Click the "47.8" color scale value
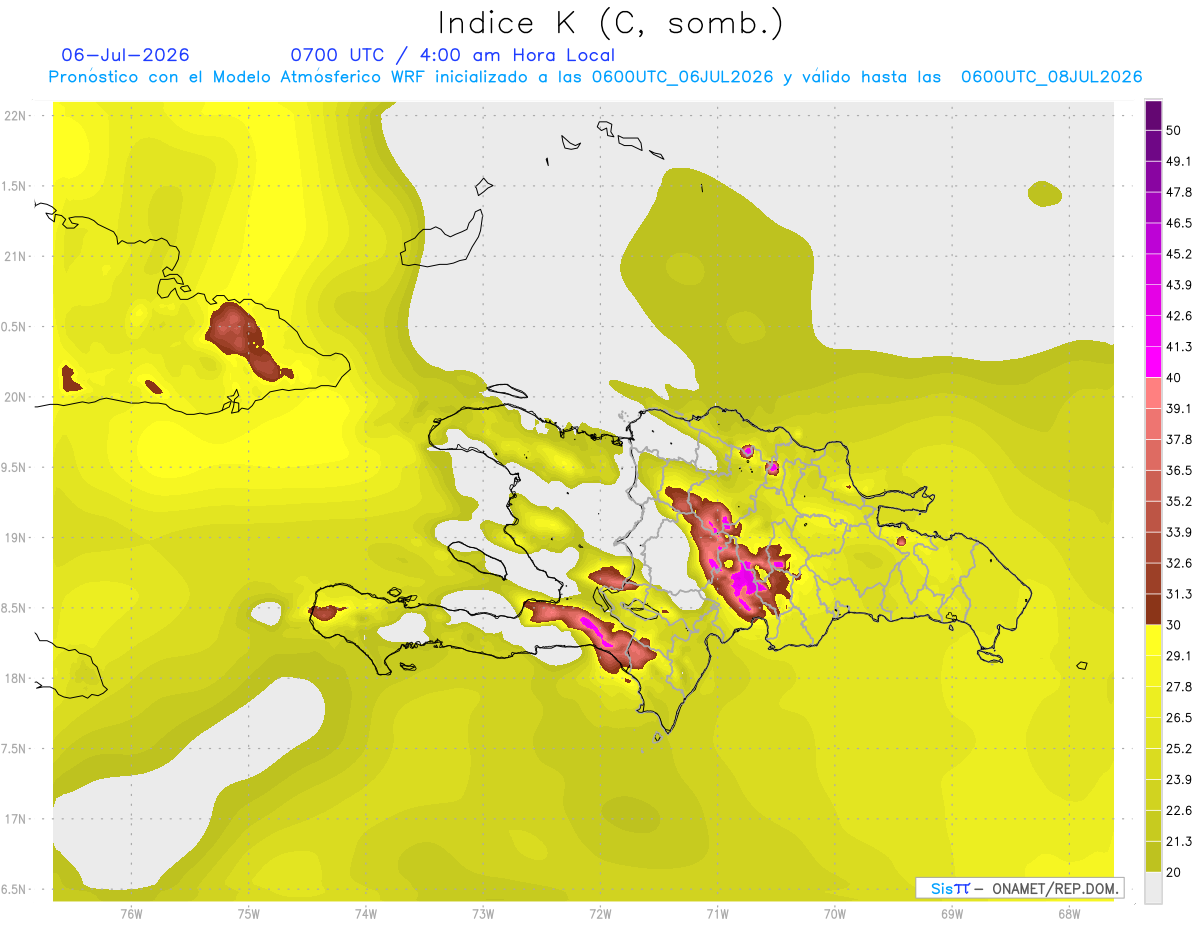This screenshot has width=1200, height=927. [x=1179, y=192]
